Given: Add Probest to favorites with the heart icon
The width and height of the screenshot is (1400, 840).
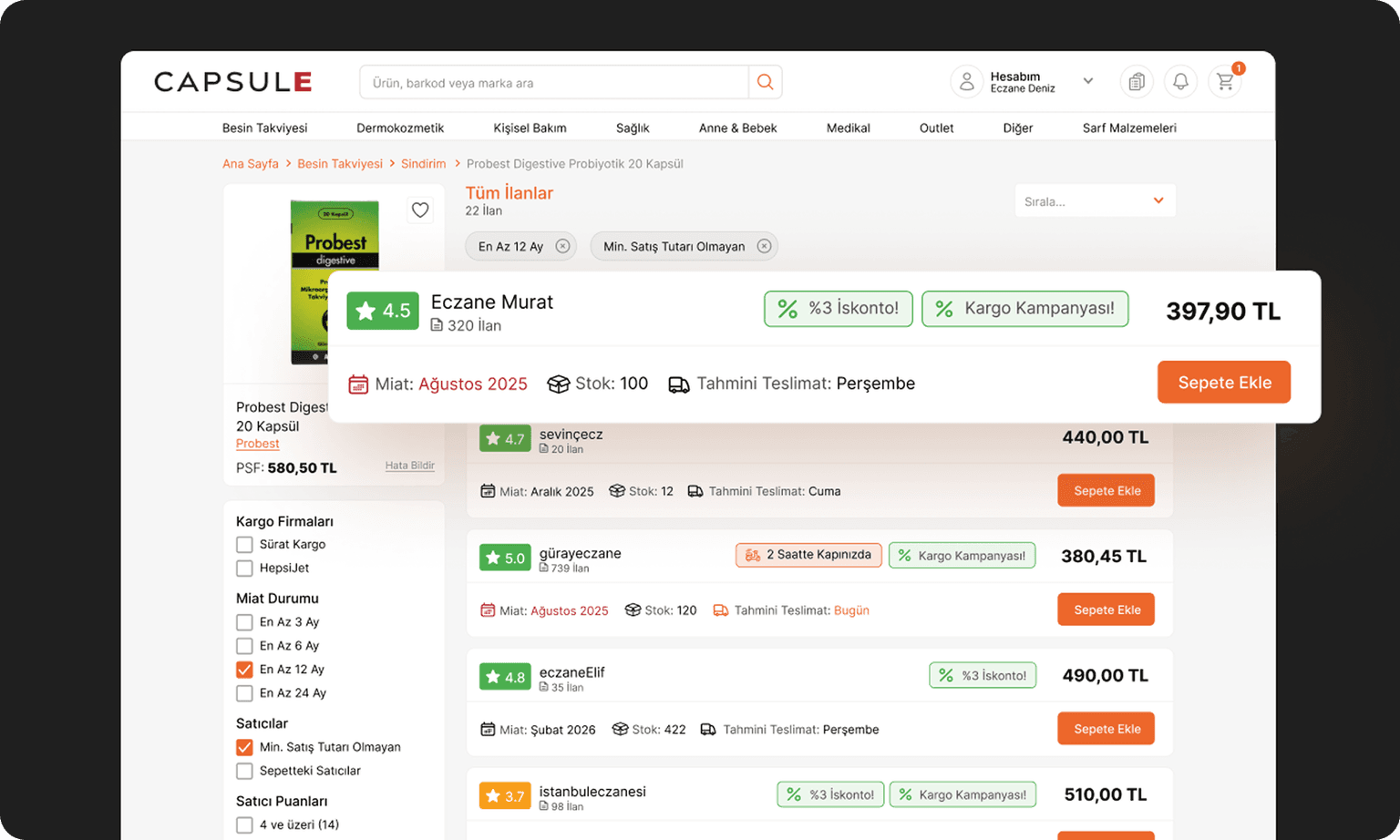Looking at the screenshot, I should (420, 210).
